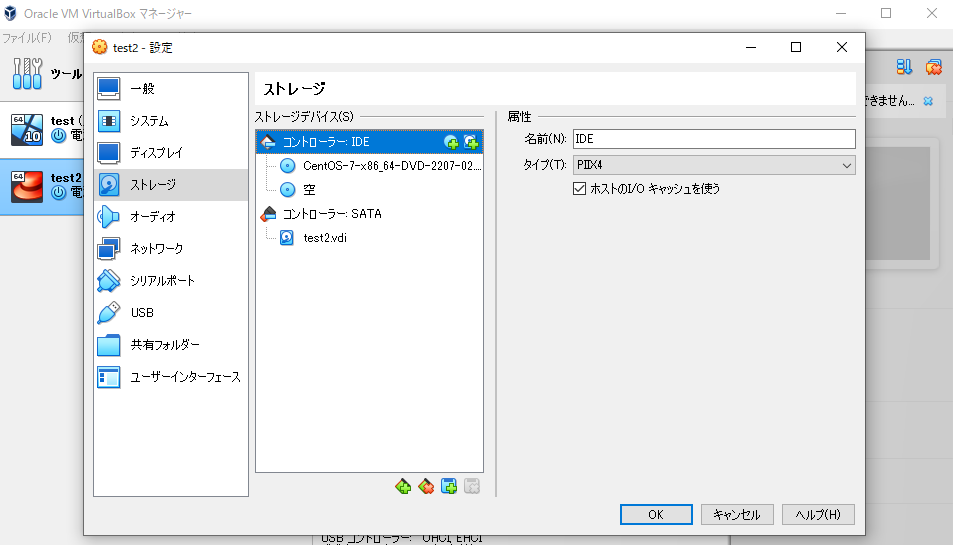Click the greyed remove attachment icon
This screenshot has width=953, height=545.
[472, 486]
